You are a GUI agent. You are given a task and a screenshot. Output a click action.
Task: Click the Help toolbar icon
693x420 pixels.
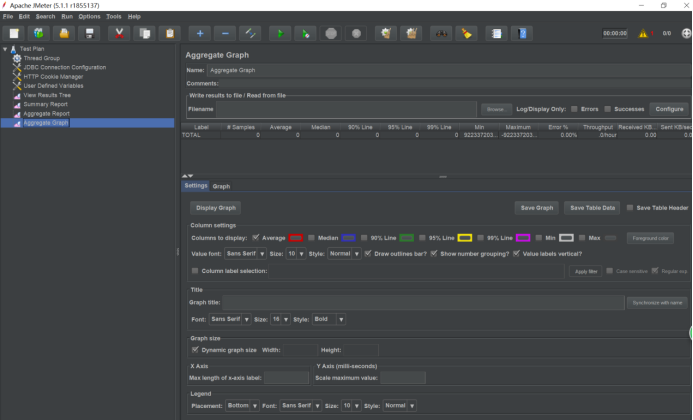(522, 34)
